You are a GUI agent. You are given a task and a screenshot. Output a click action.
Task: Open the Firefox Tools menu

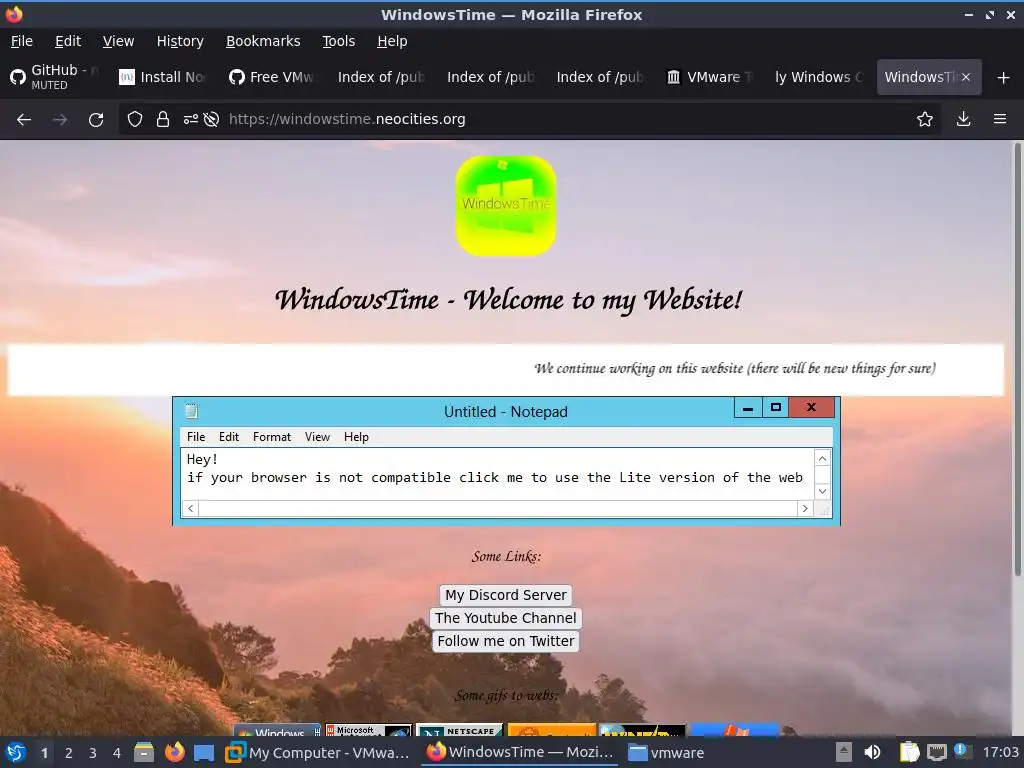(338, 41)
